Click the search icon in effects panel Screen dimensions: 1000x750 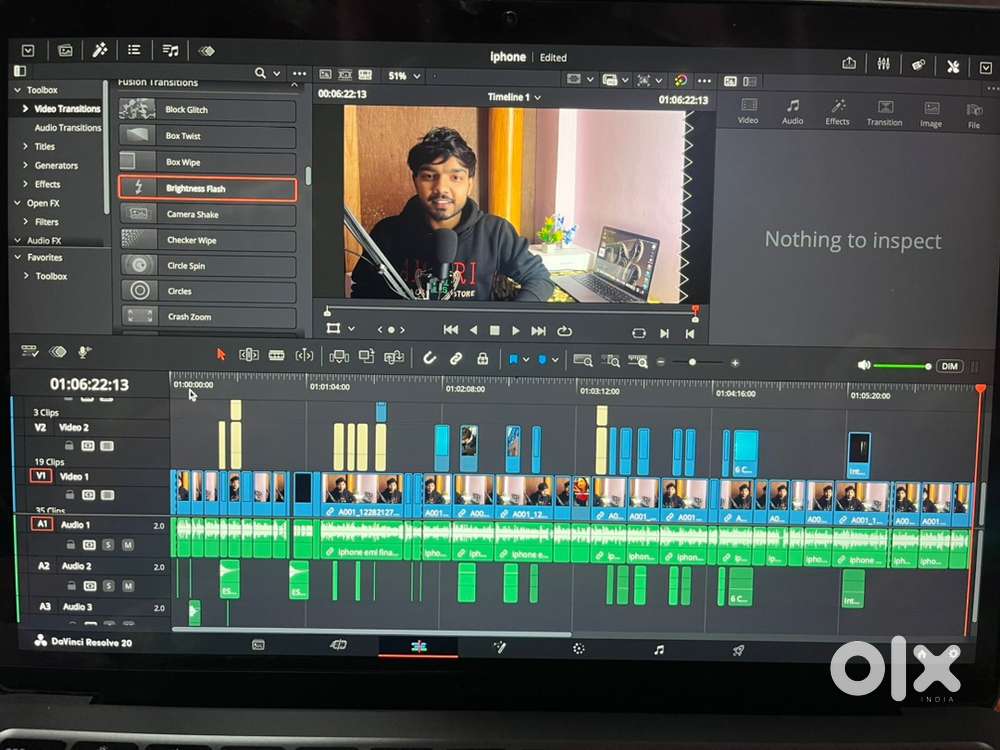[x=261, y=73]
